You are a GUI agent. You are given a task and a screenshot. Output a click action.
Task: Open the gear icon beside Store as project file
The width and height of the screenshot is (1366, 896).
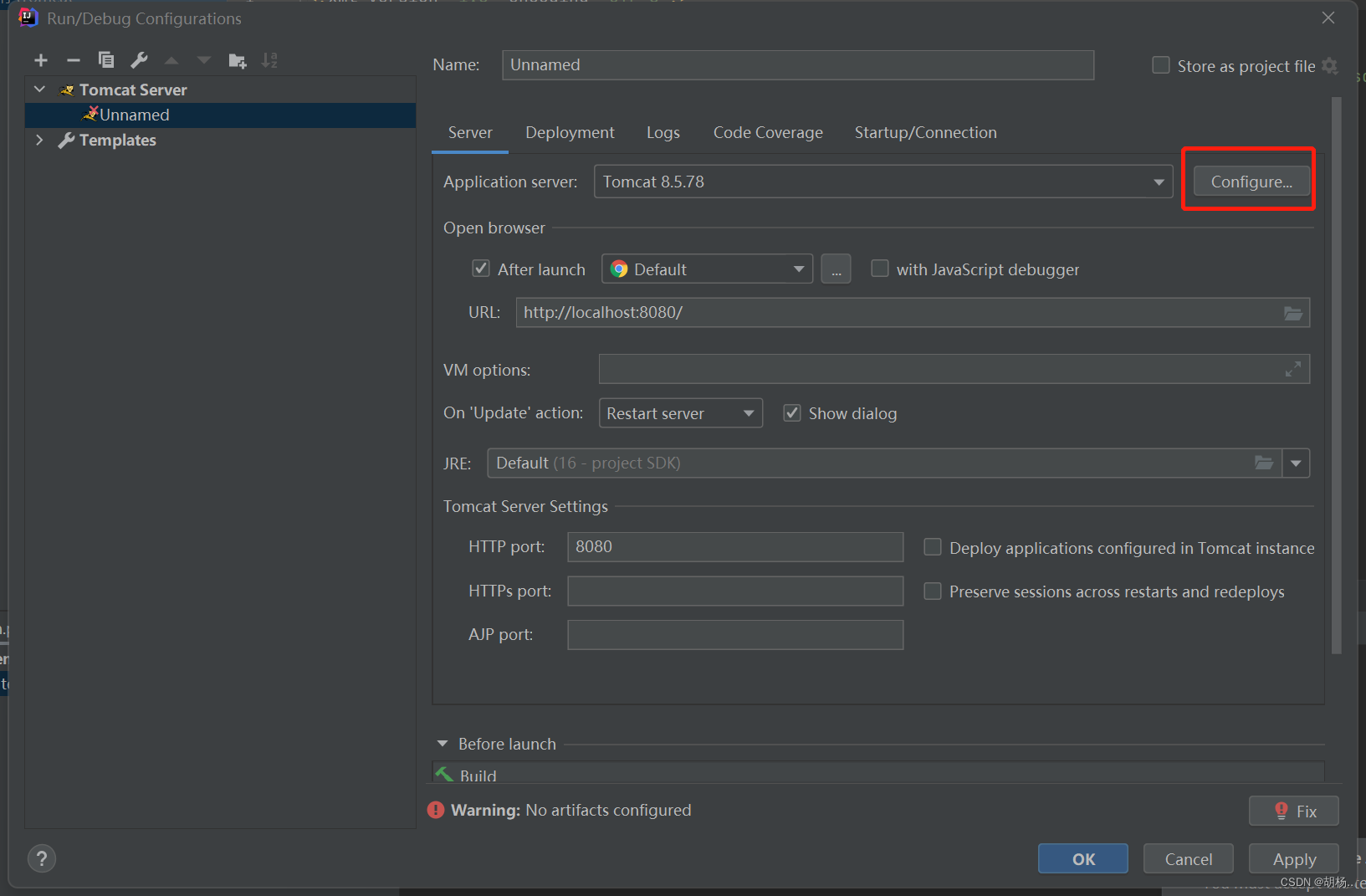(x=1330, y=66)
